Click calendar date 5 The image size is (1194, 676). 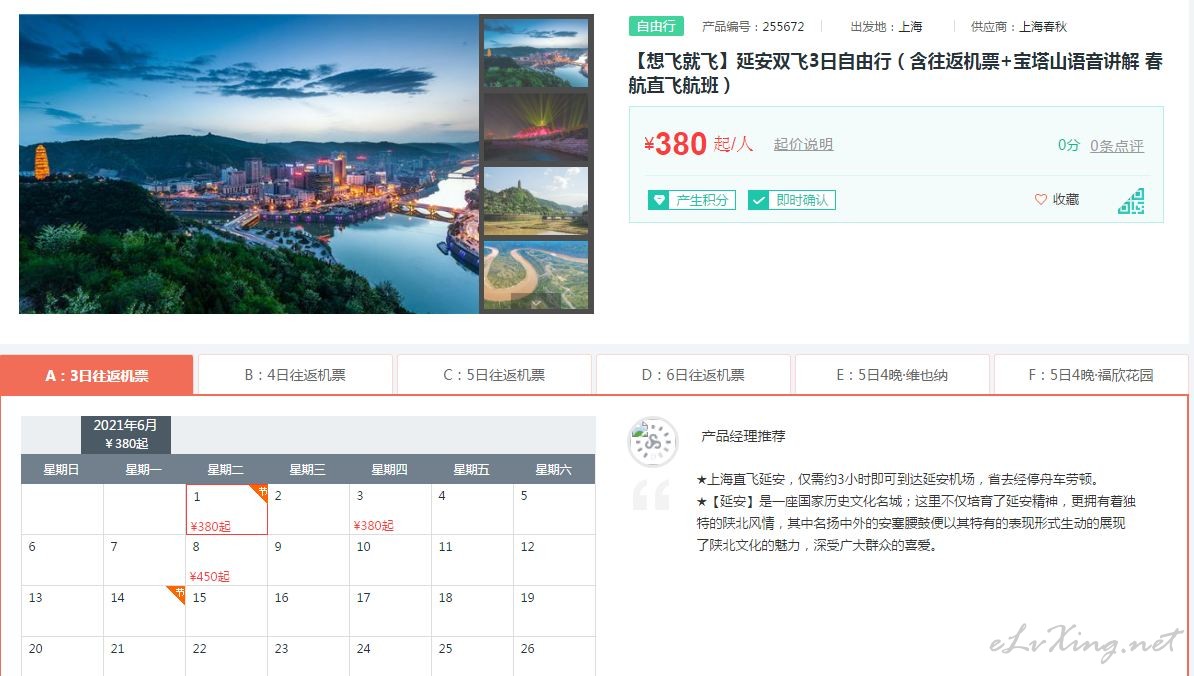[x=554, y=509]
